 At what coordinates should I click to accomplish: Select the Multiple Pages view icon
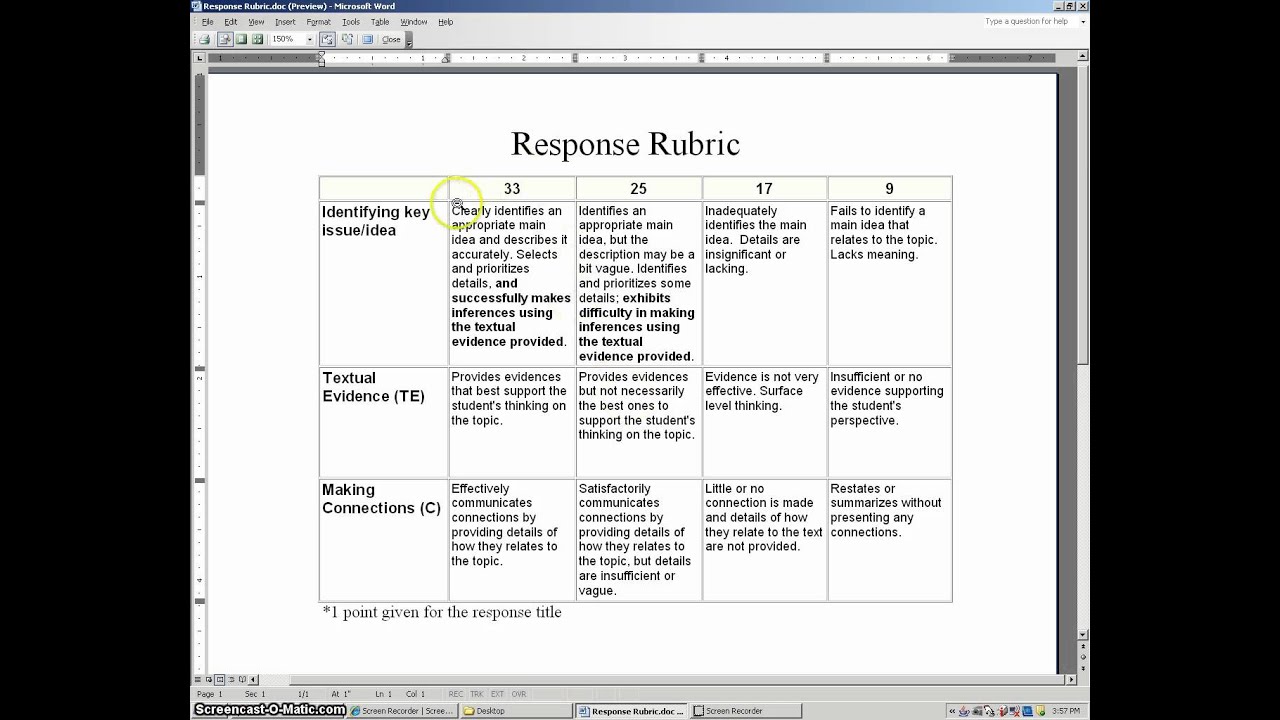(x=257, y=39)
